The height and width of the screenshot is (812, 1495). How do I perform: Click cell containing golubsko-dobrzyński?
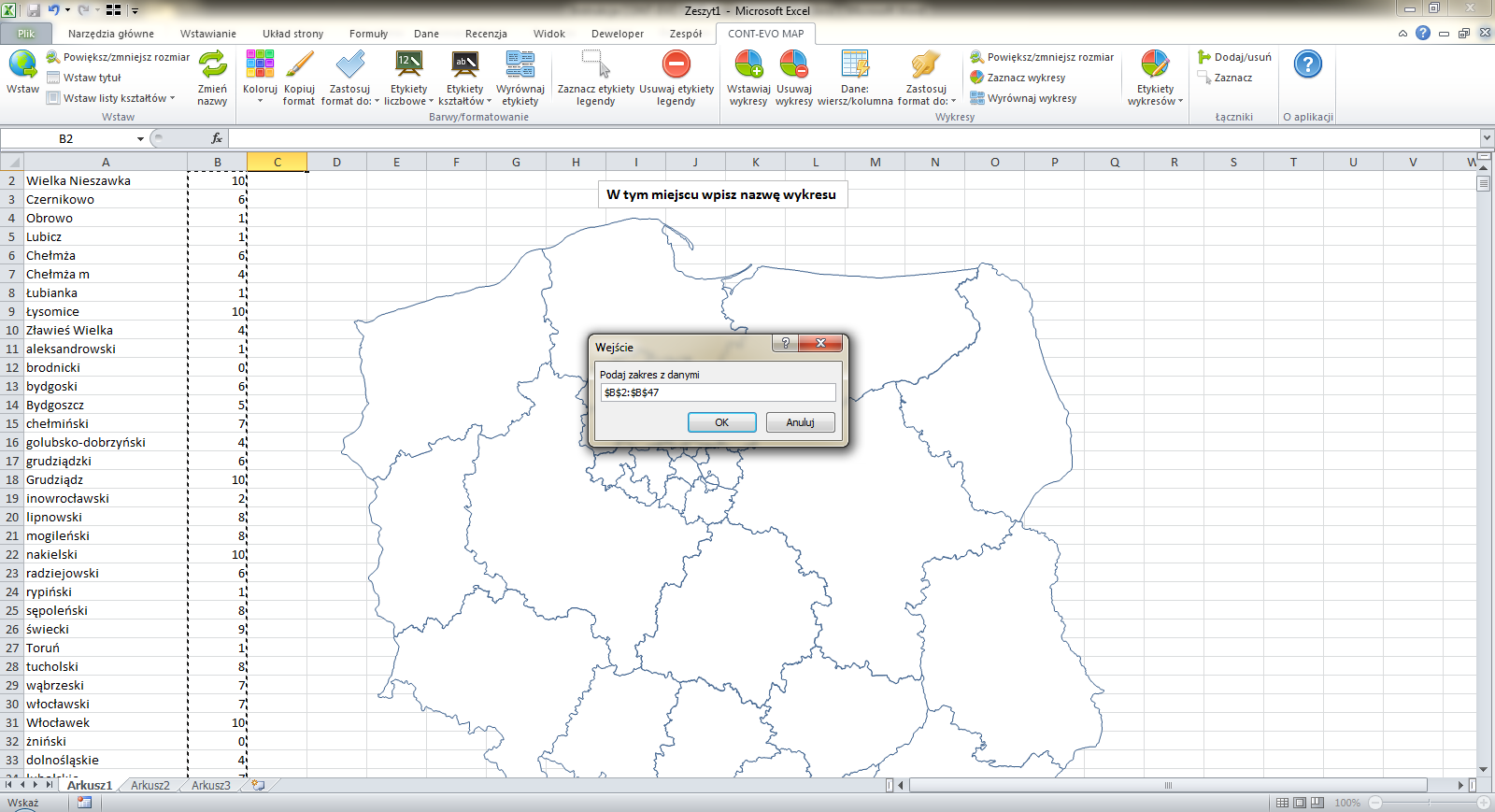pos(106,442)
